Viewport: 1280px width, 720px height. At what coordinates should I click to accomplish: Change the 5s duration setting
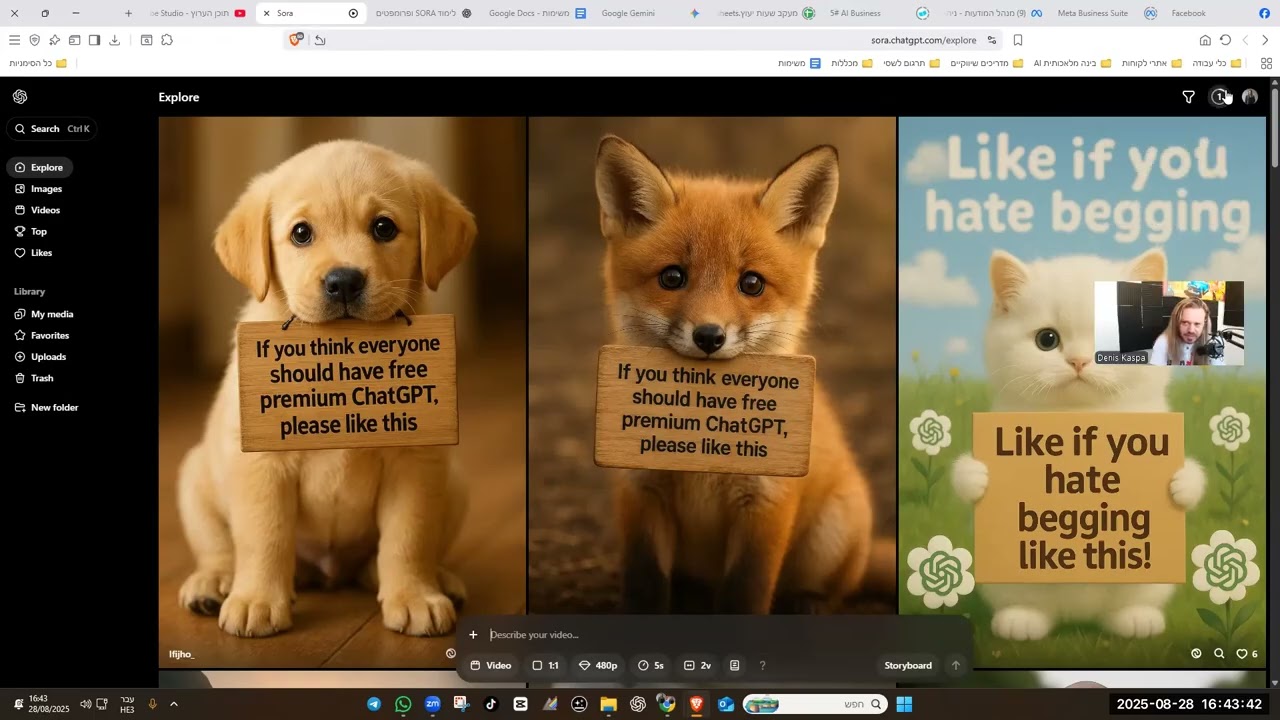(651, 666)
